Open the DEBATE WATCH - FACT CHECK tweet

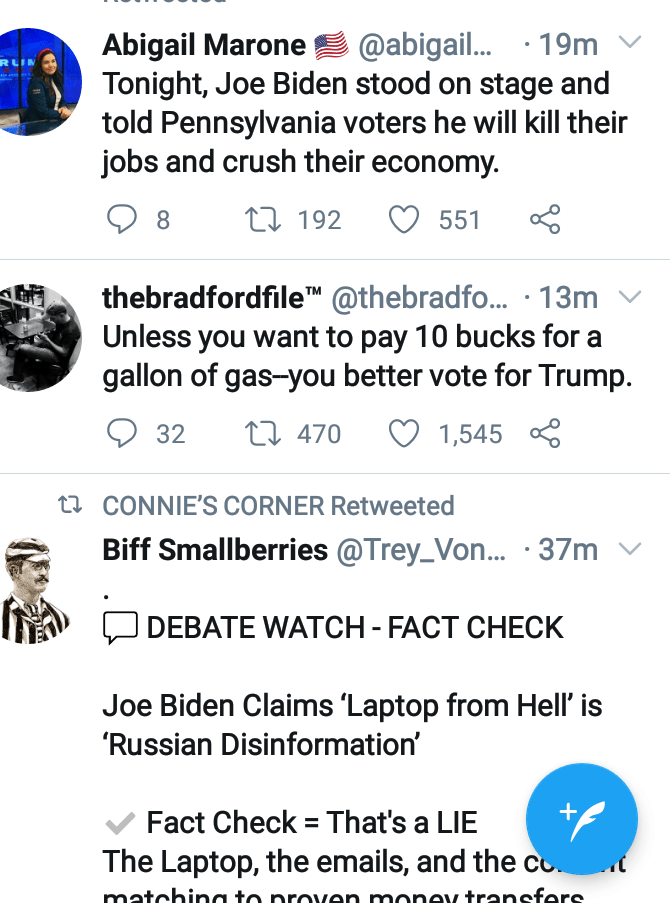coord(354,628)
